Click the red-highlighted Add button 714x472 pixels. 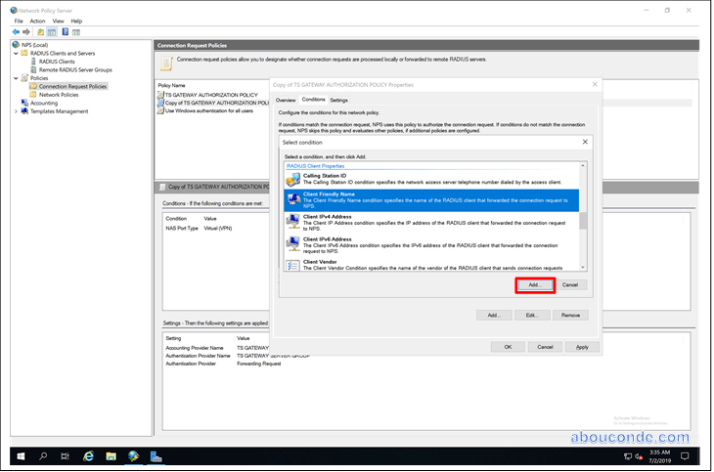[x=534, y=285]
